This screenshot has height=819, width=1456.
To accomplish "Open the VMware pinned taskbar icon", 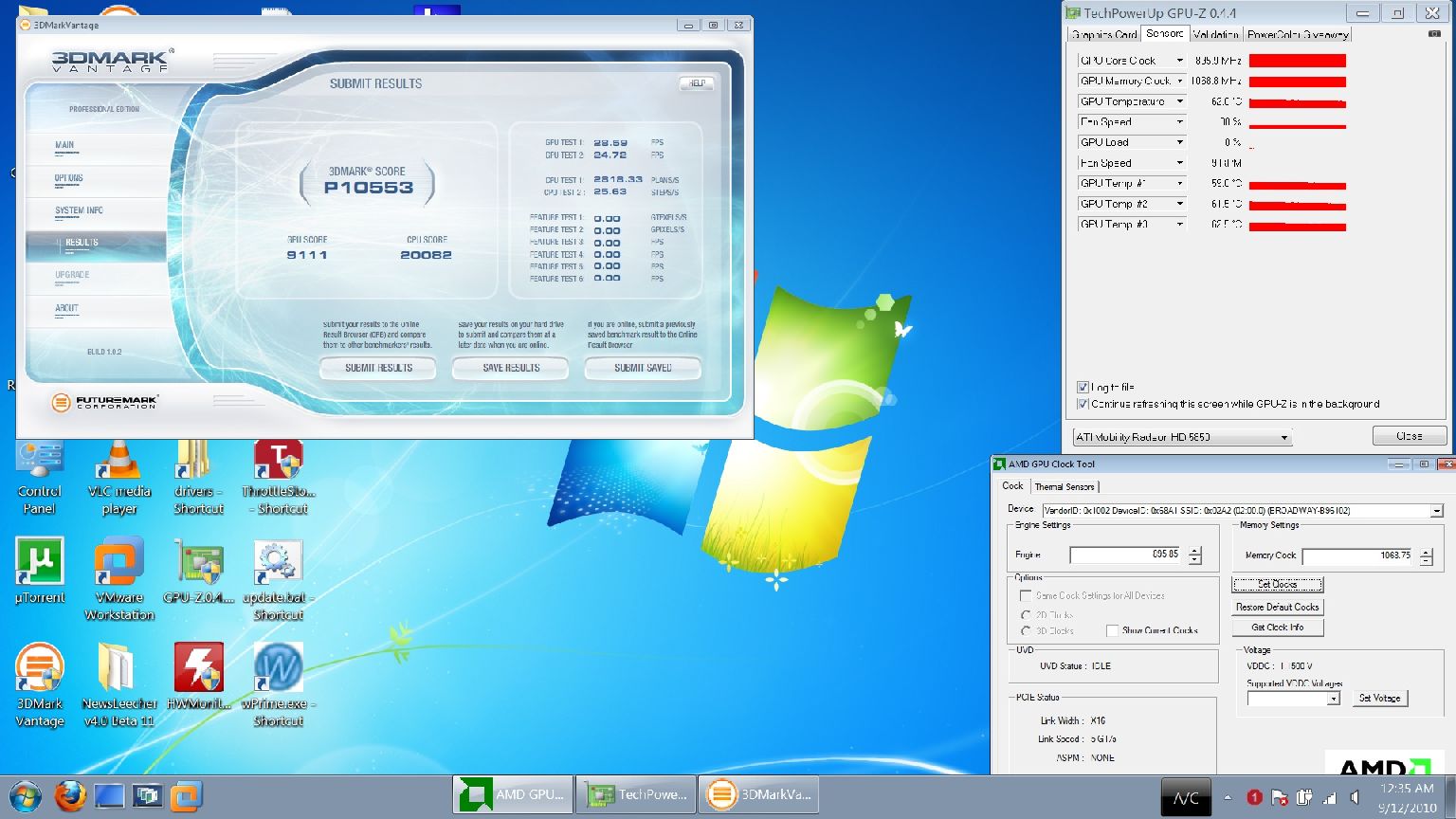I will (186, 796).
